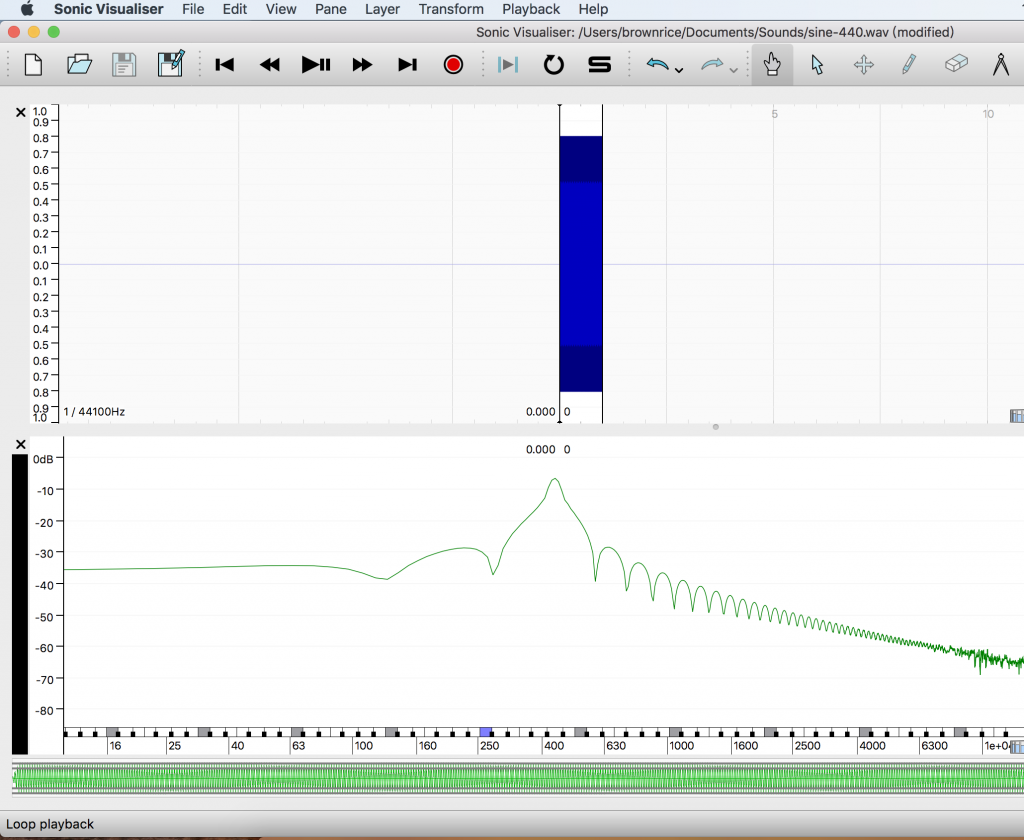Close the waveform pane with X
The width and height of the screenshot is (1024, 840).
[x=20, y=112]
